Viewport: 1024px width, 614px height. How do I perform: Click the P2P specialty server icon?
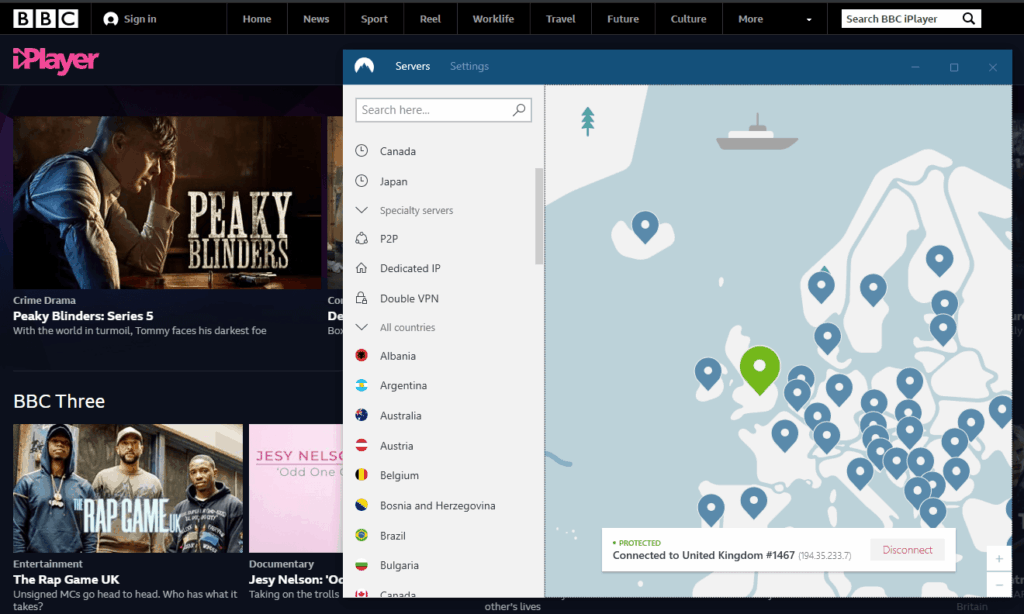(361, 239)
